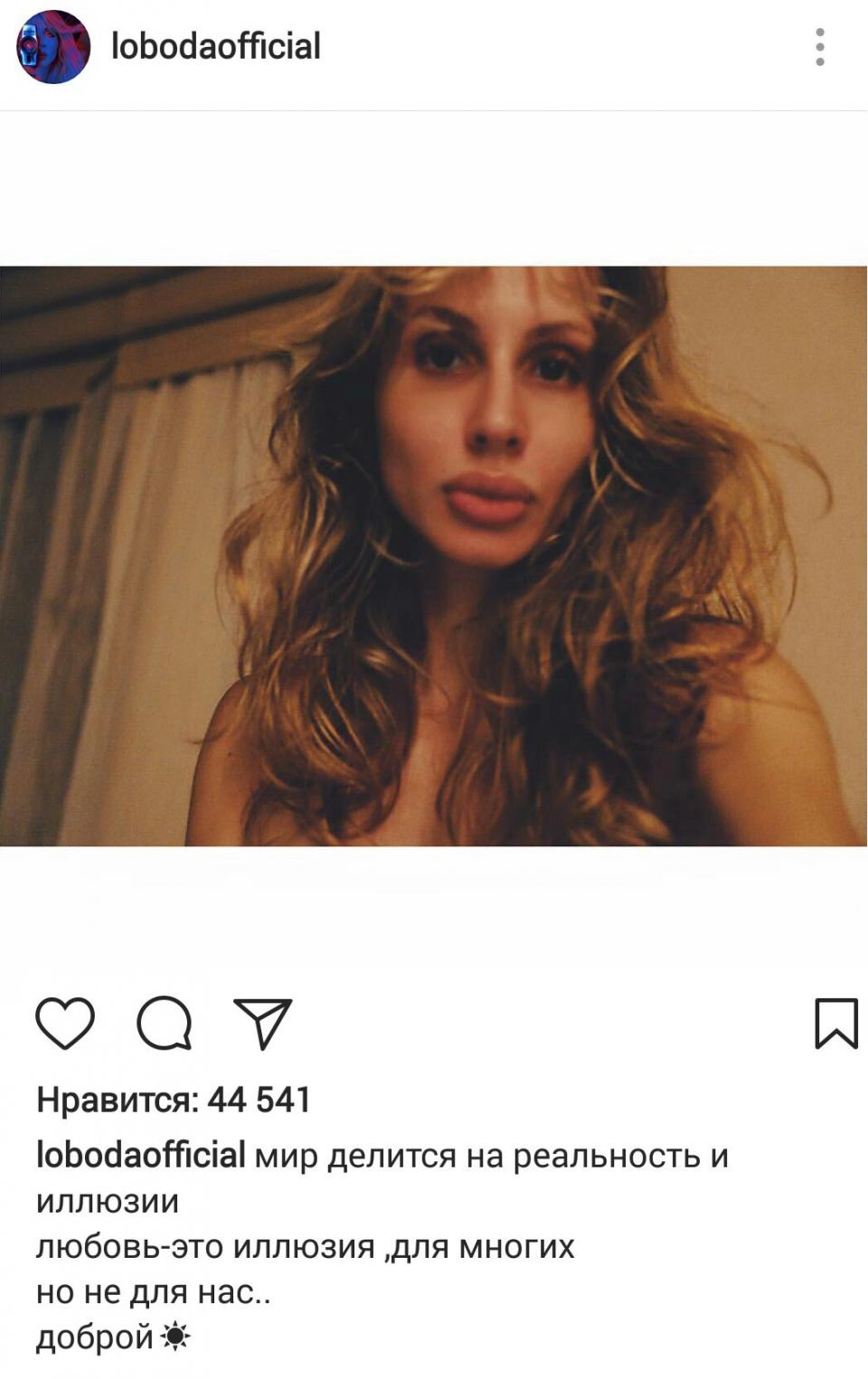Open comments via the speech bubble icon

[x=164, y=1024]
